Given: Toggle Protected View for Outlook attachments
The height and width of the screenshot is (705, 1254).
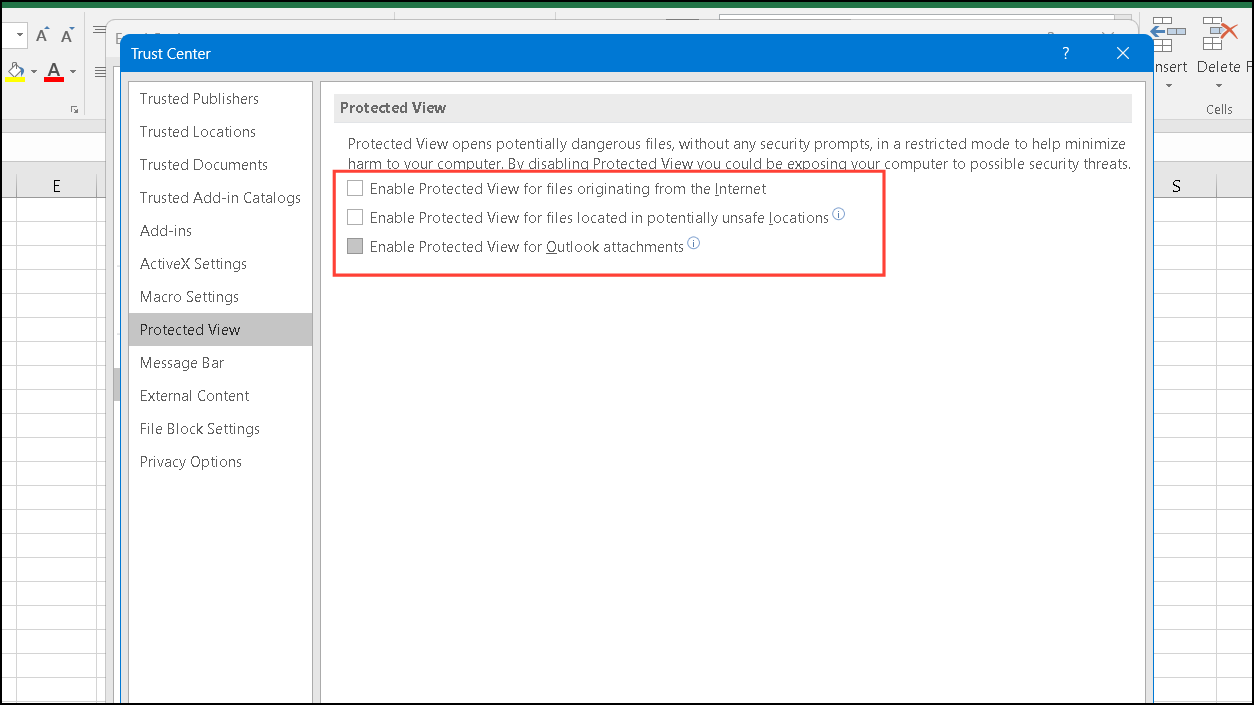Looking at the screenshot, I should pyautogui.click(x=355, y=245).
